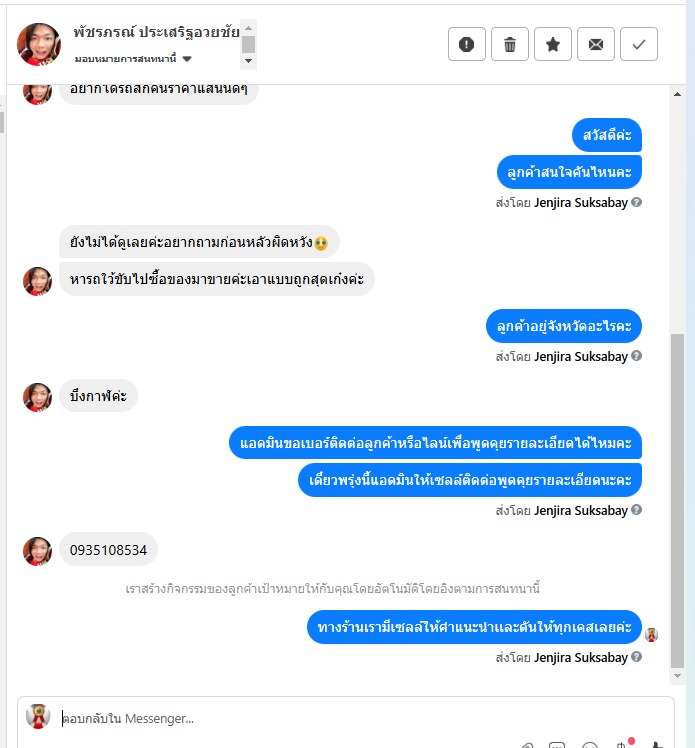Delete conversation using trash icon
Viewport: 695px width, 748px height.
click(510, 44)
